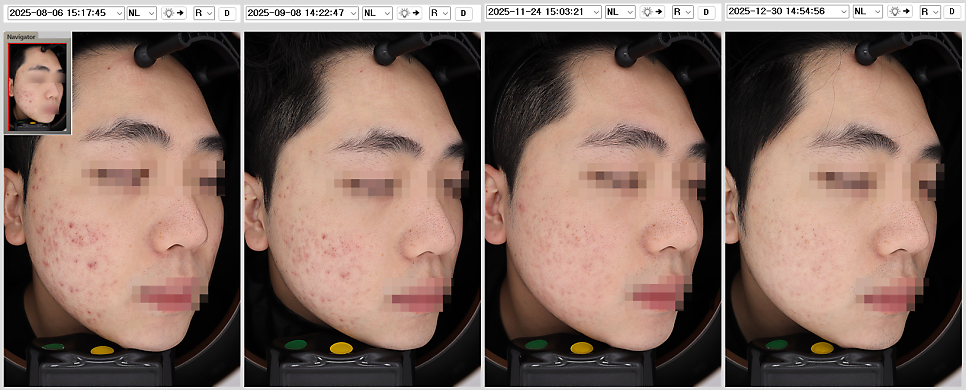Select the 2025-08-06 face photo
The width and height of the screenshot is (966, 390).
[122, 209]
